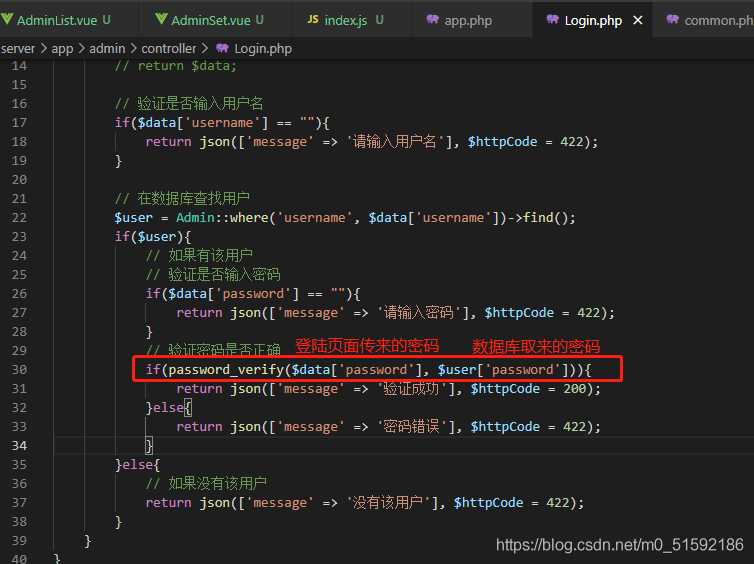Click the PHP elephant icon on common.php tab
This screenshot has width=754, height=564.
[x=673, y=19]
